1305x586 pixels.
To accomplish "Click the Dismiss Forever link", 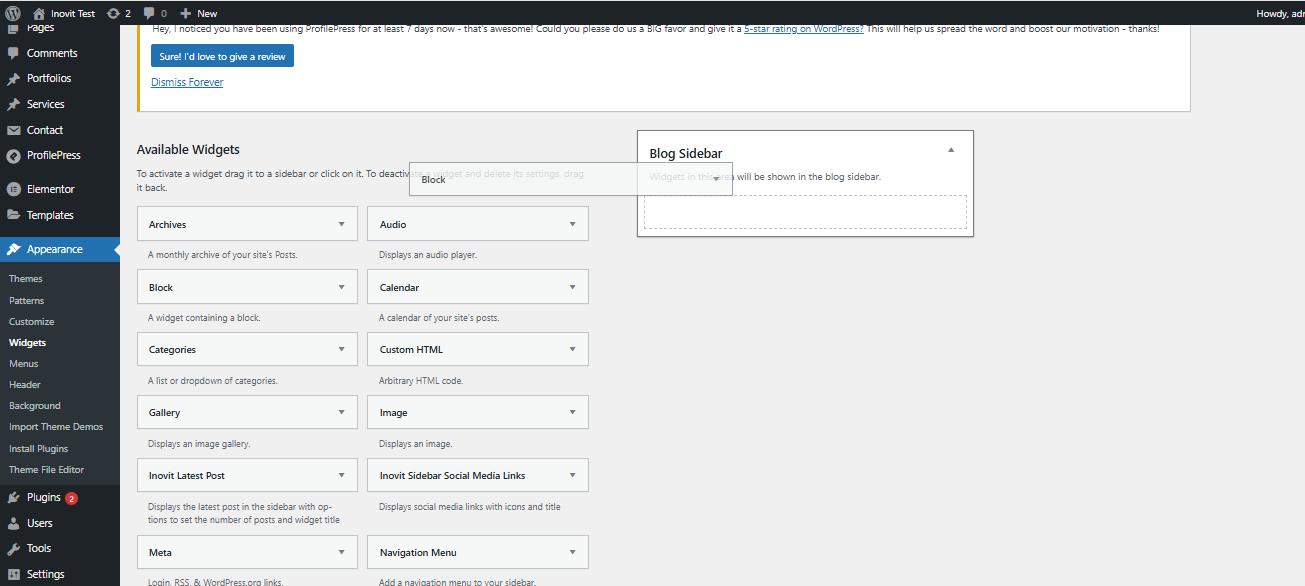I will coord(187,82).
